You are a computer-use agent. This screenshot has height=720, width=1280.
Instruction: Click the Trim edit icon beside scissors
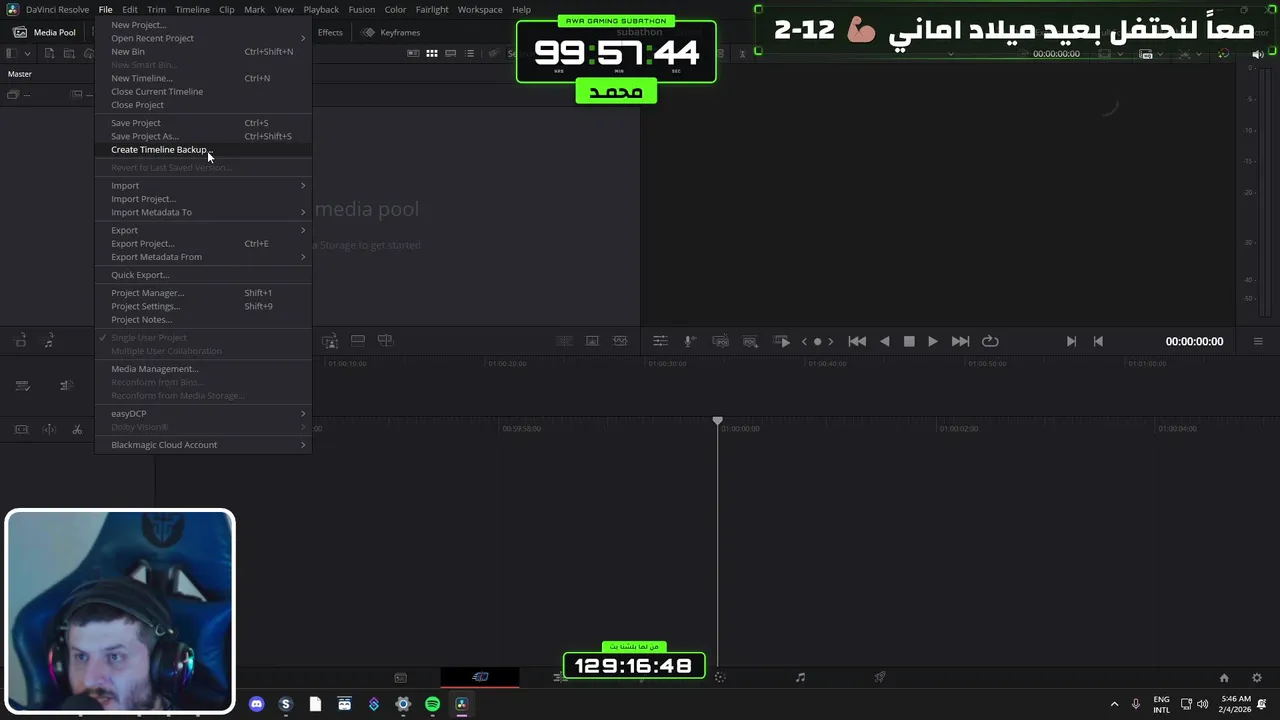coord(49,429)
